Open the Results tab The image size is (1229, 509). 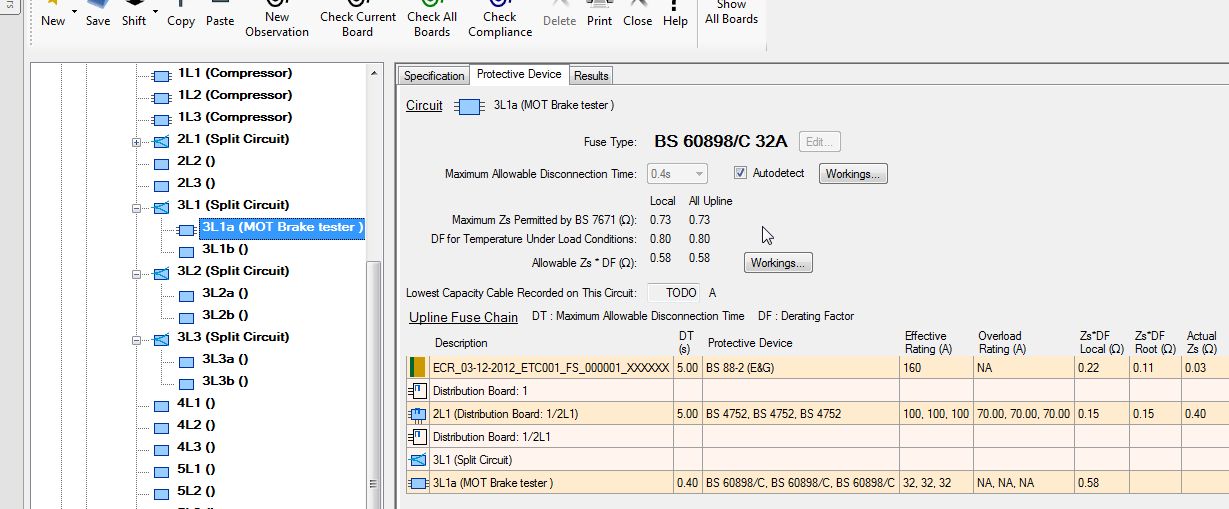591,76
